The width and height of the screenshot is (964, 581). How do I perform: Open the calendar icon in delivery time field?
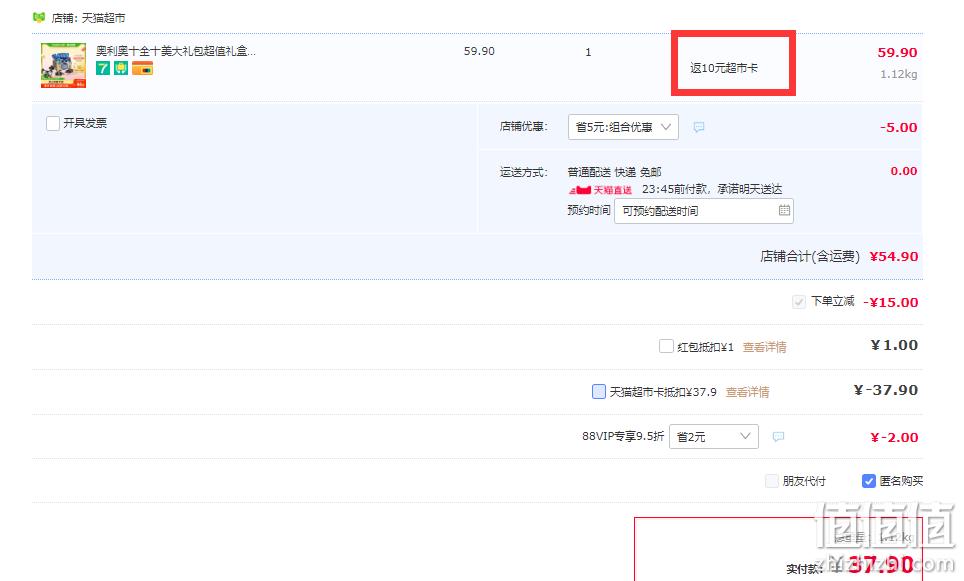[x=784, y=210]
